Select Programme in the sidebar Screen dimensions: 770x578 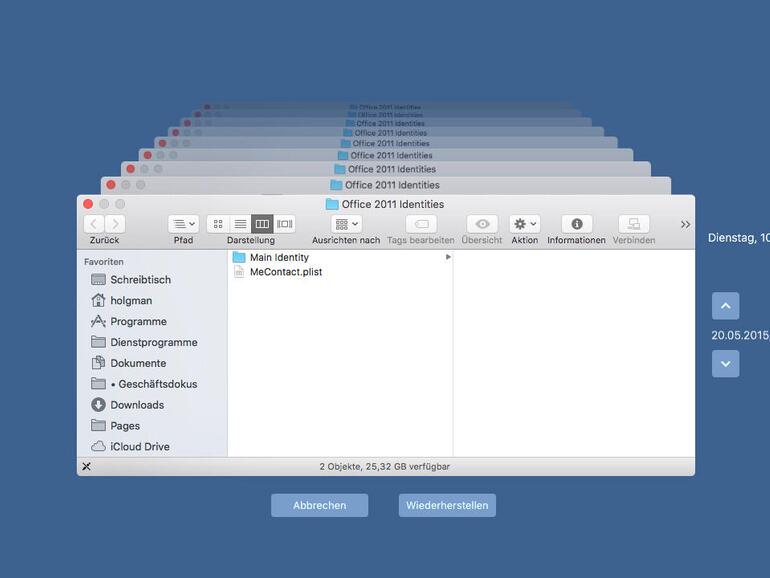(x=129, y=321)
